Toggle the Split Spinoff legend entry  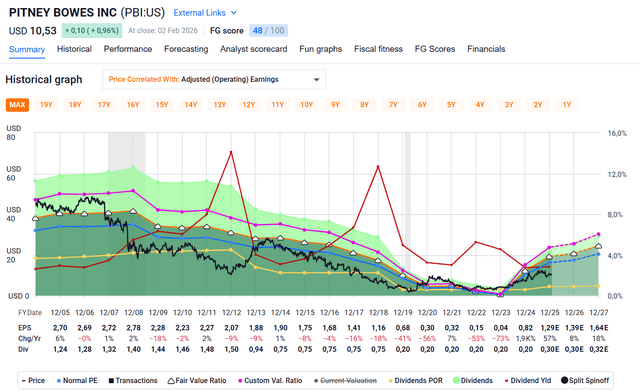(585, 381)
